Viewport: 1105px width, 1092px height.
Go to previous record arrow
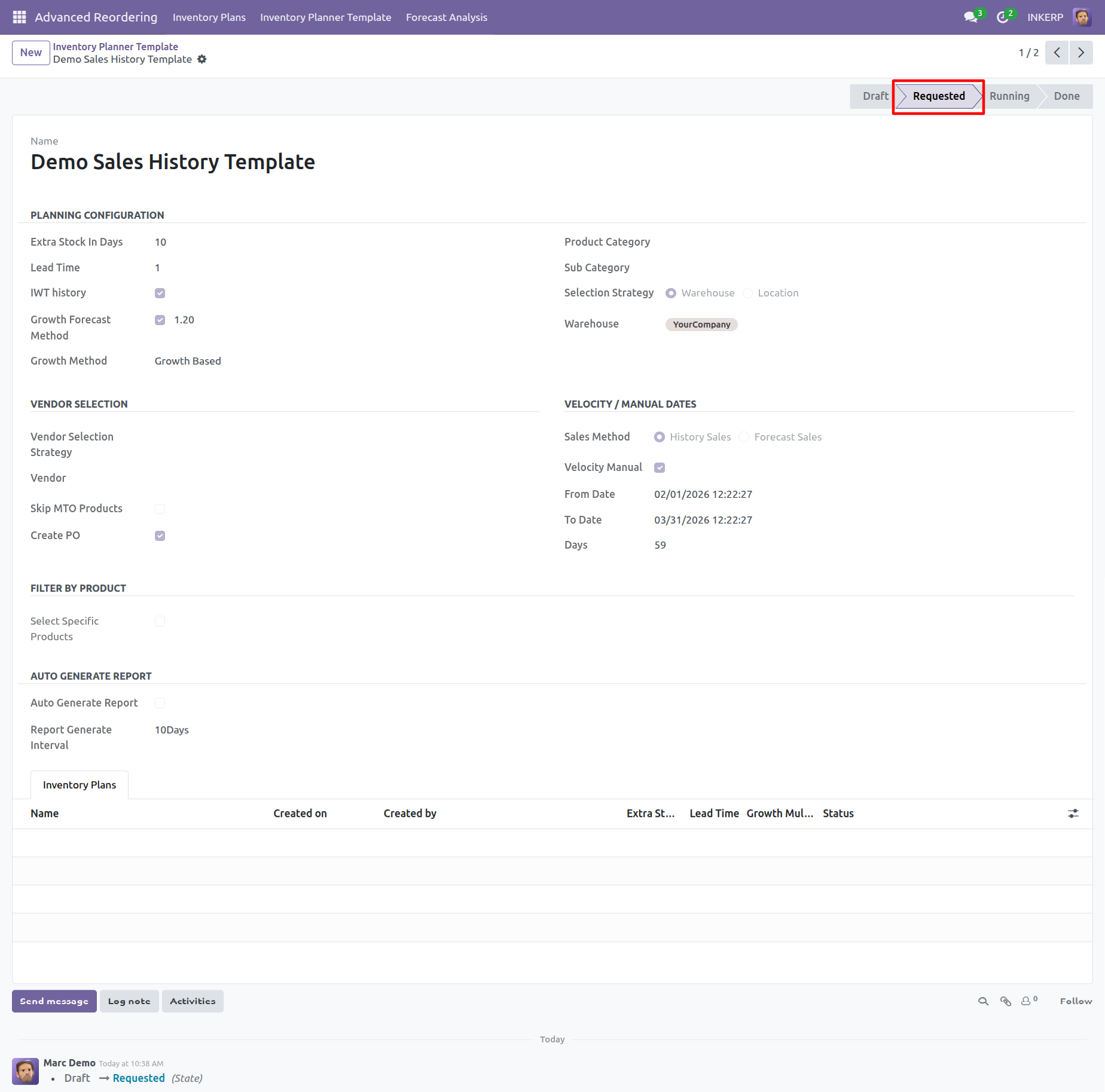point(1057,53)
